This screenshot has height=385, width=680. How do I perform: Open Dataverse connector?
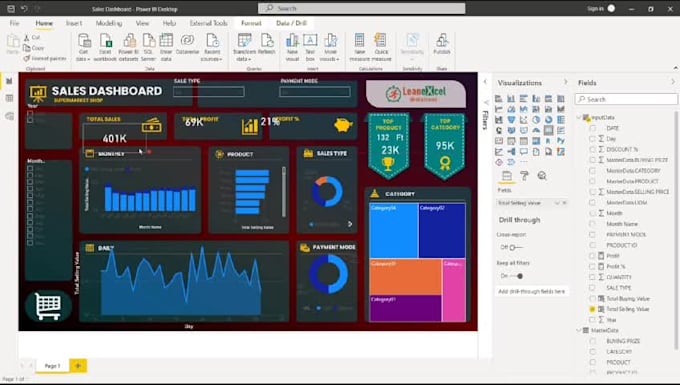coord(187,44)
